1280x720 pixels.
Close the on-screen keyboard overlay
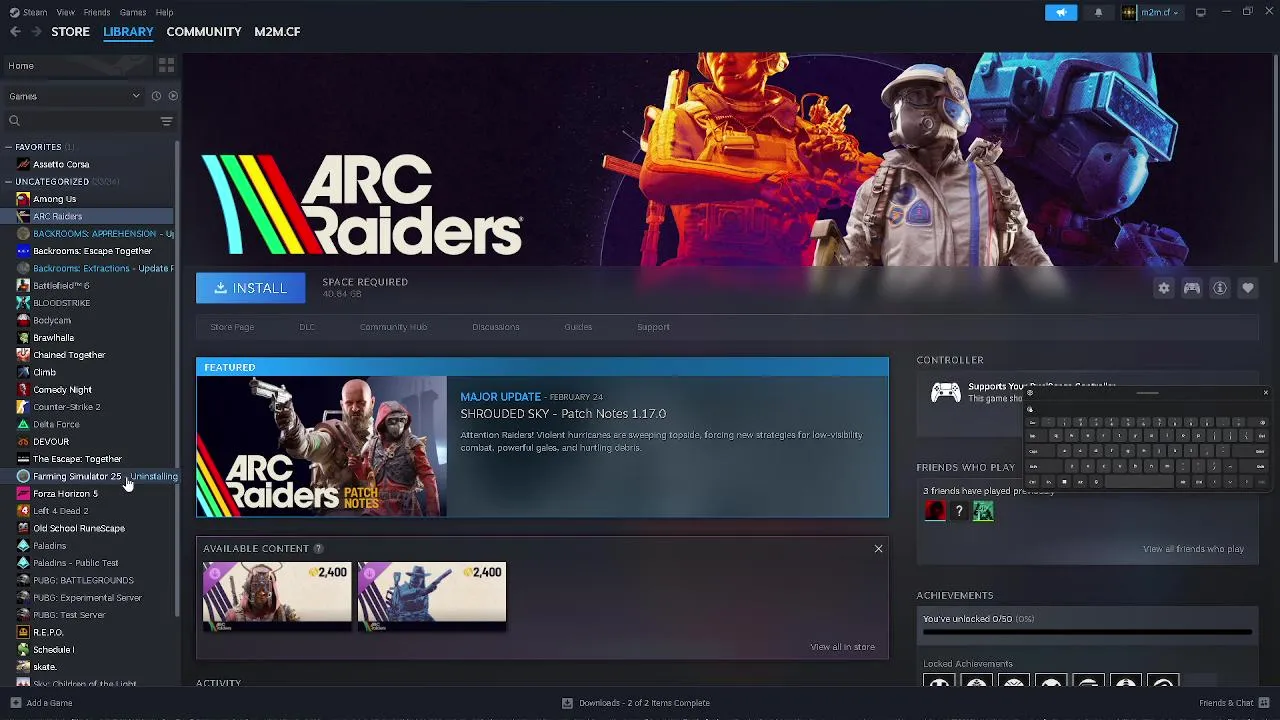pos(1265,393)
